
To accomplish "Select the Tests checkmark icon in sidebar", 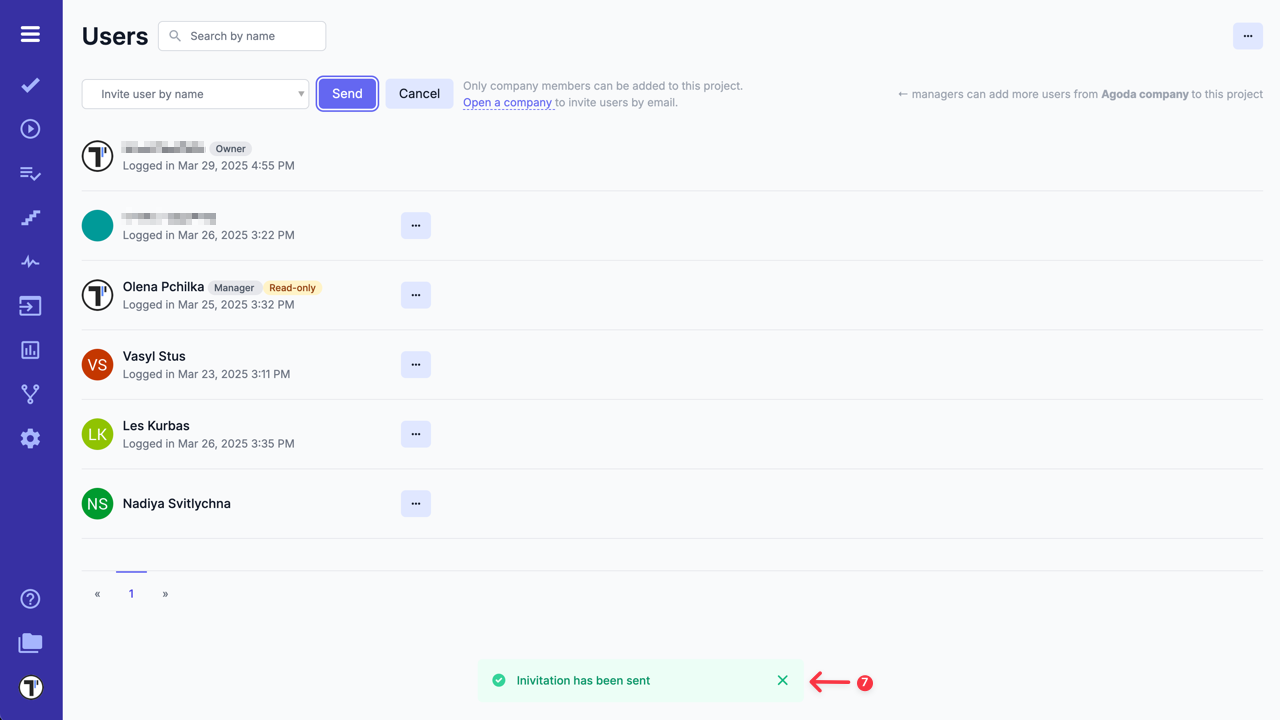I will pos(30,84).
